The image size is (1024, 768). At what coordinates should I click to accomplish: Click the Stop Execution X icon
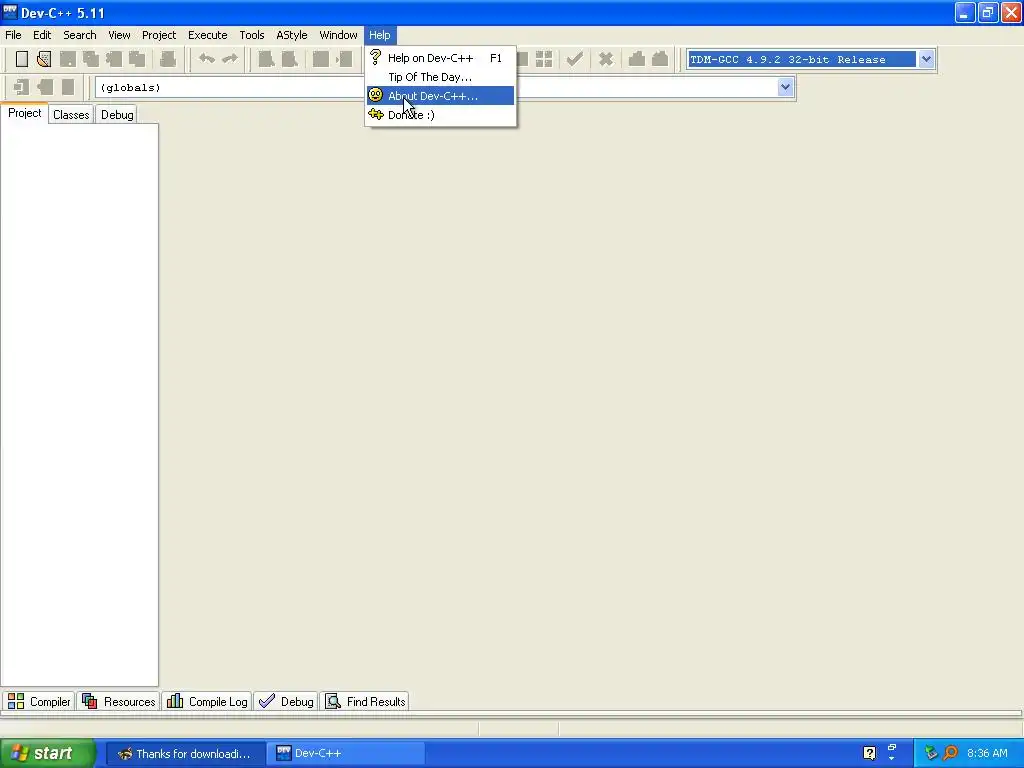(606, 59)
